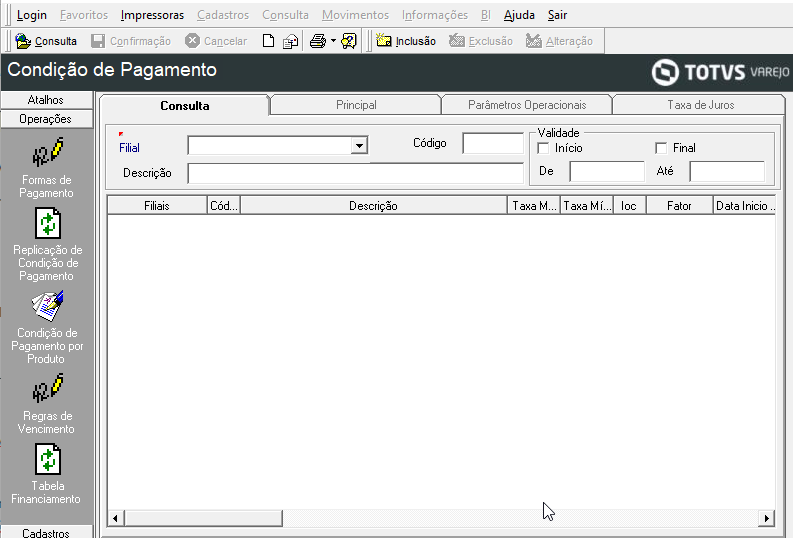Click the Alteração toolbar icon
793x538 pixels.
click(534, 40)
